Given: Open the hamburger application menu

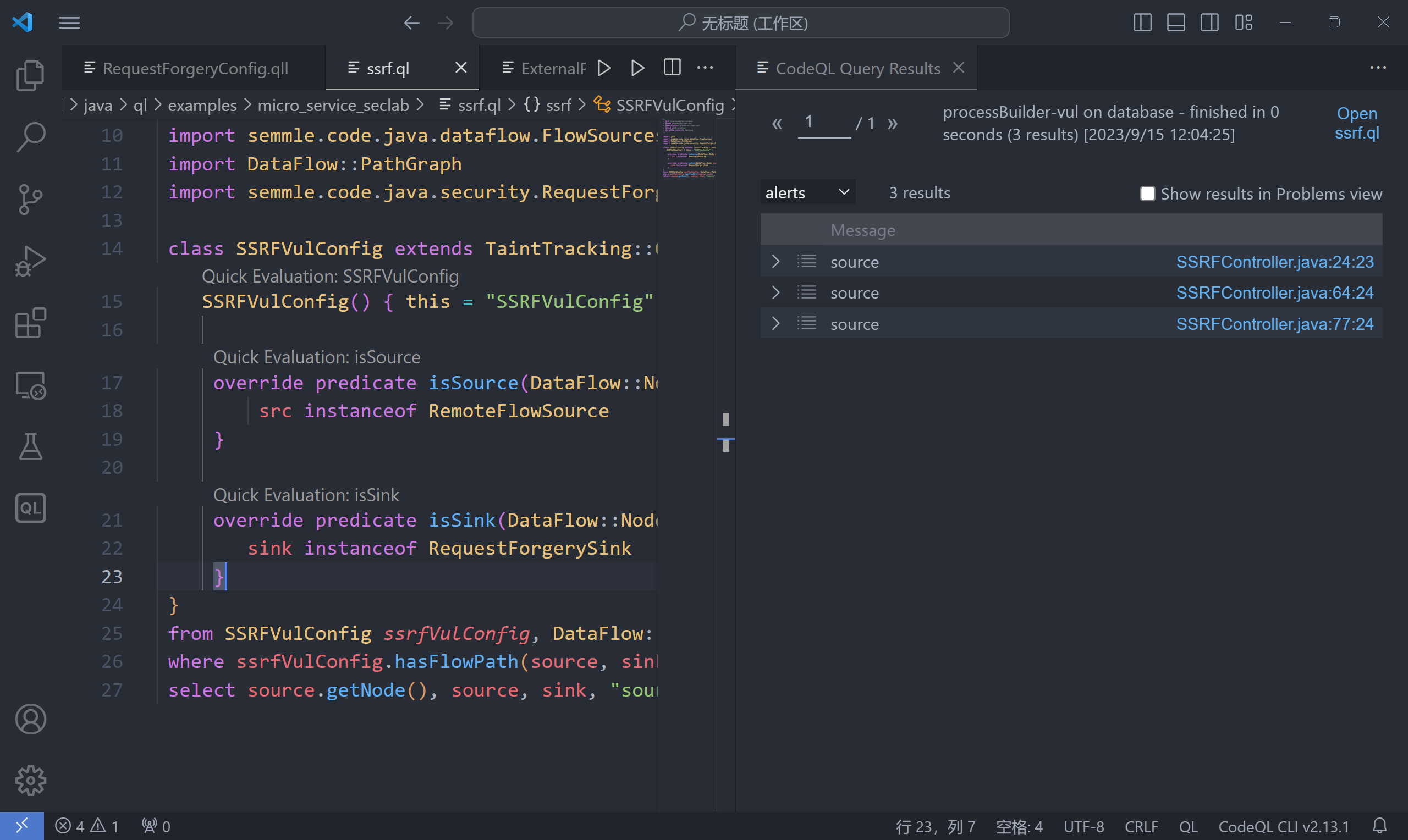Looking at the screenshot, I should pyautogui.click(x=69, y=23).
